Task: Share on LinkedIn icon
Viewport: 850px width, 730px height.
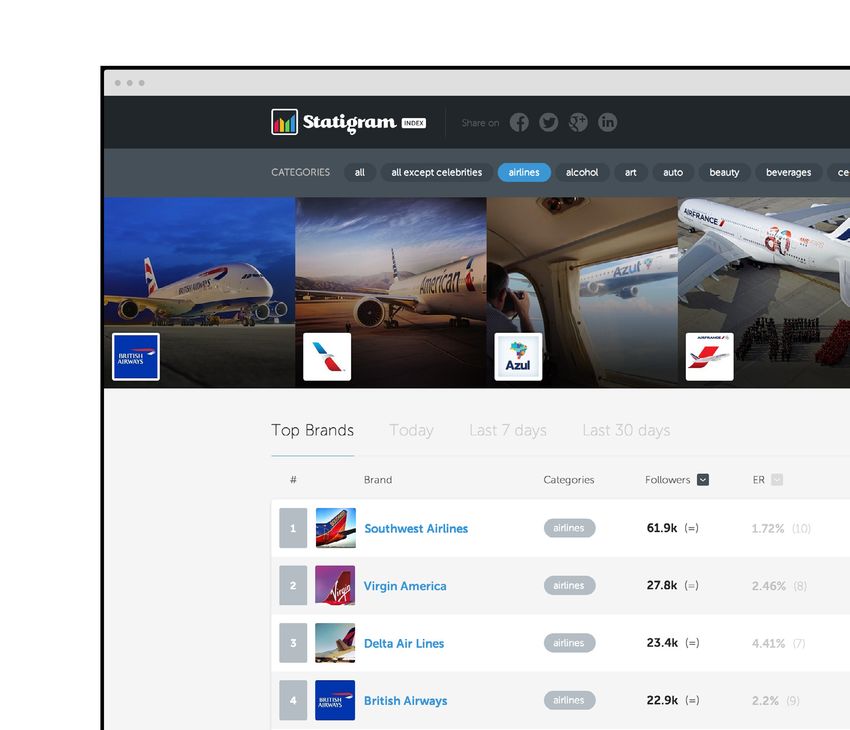Action: (608, 122)
